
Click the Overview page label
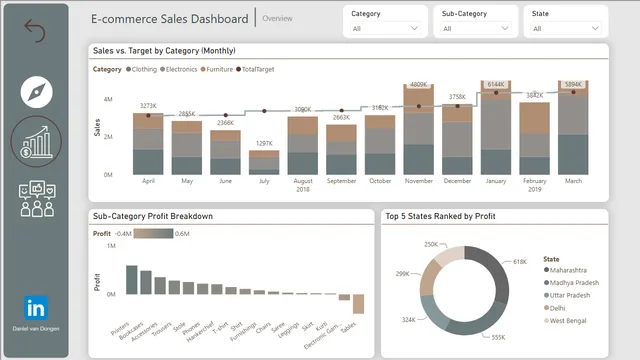point(277,18)
